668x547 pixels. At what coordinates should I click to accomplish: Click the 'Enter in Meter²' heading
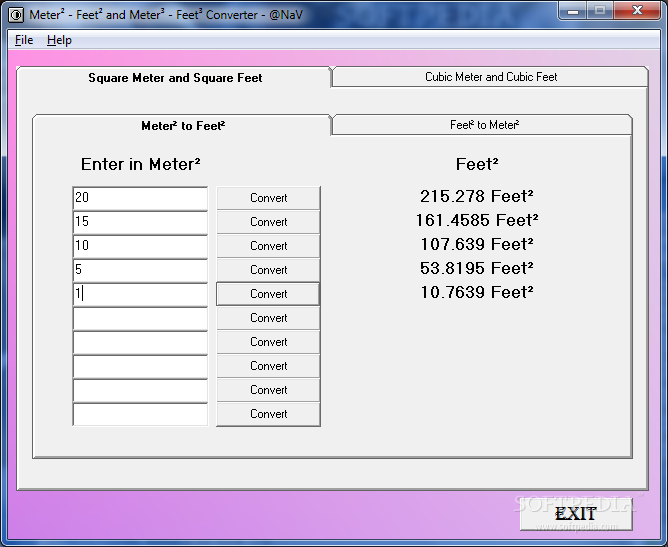click(141, 164)
